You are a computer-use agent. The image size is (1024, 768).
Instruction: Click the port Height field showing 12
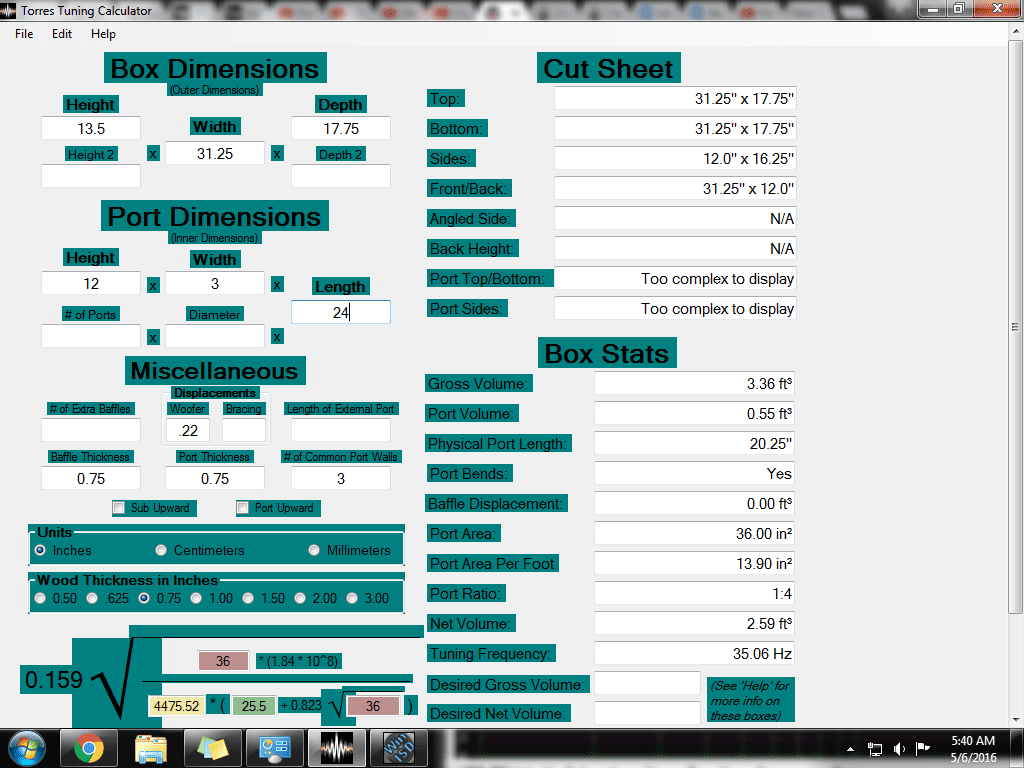[91, 283]
